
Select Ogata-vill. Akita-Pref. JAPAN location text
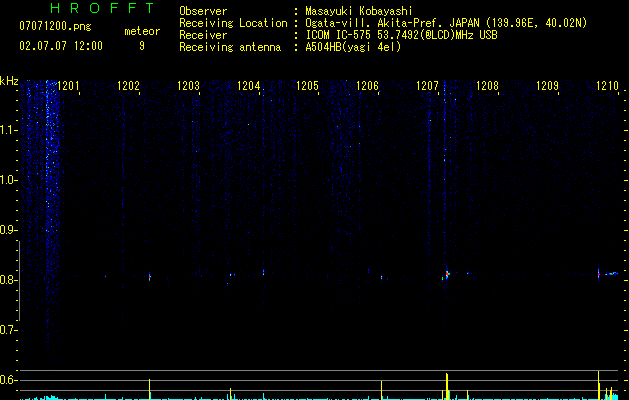[x=446, y=23]
